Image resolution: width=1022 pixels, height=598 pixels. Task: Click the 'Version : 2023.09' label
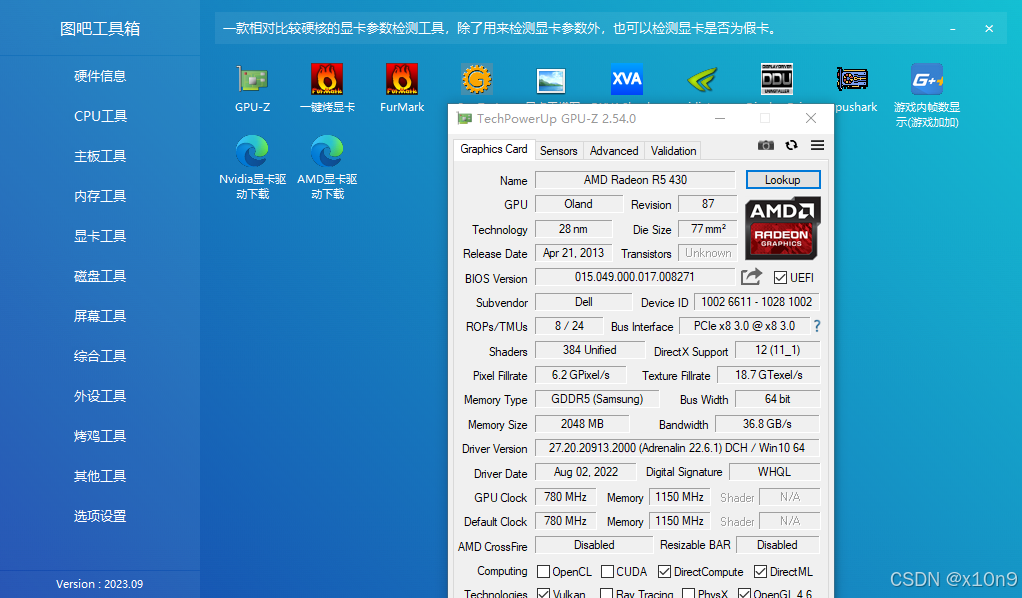tap(100, 584)
